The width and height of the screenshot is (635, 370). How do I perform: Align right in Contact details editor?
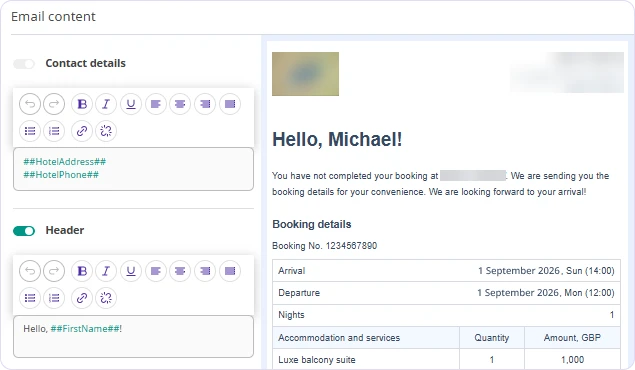point(205,104)
